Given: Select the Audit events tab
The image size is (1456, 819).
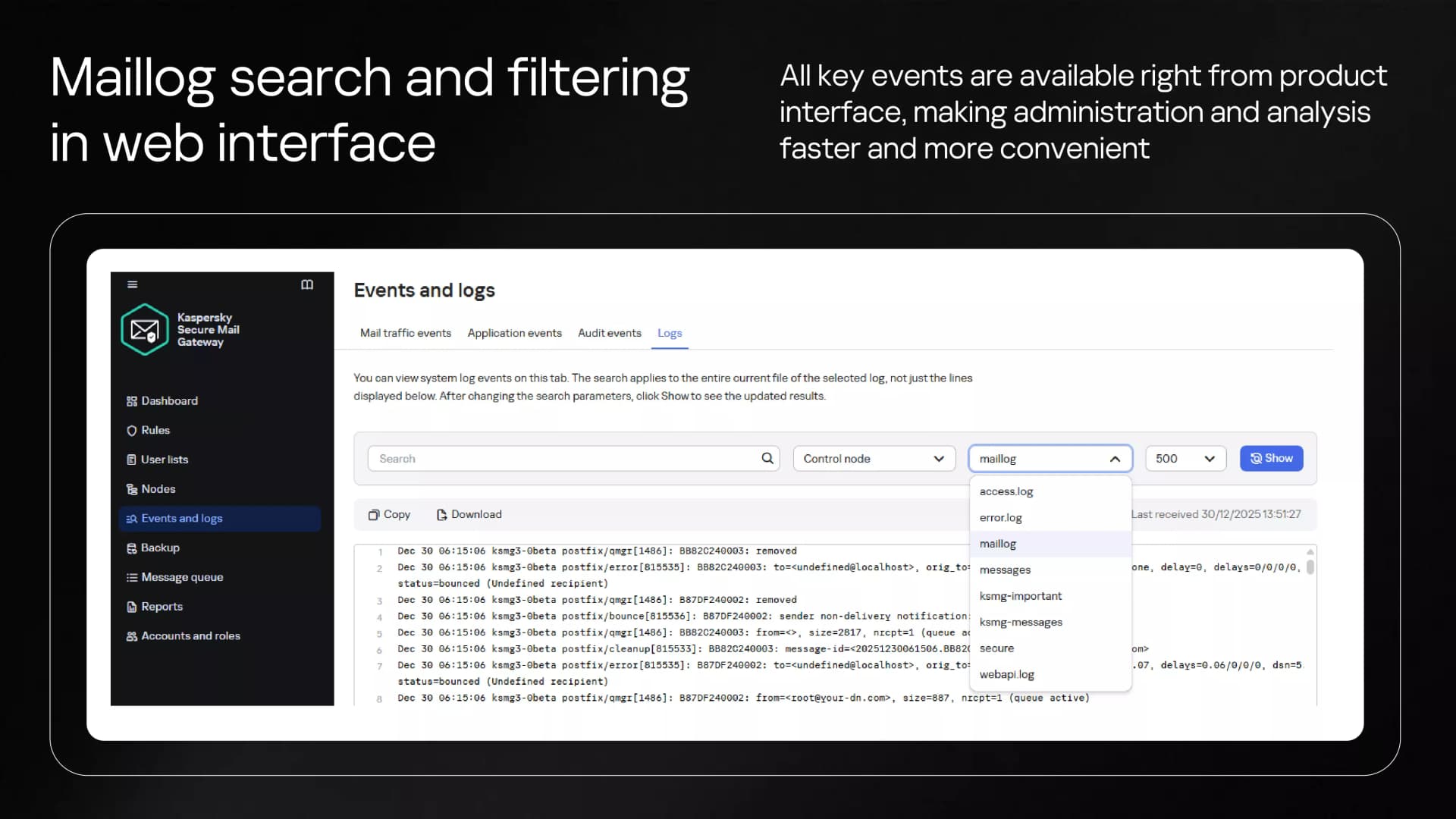Looking at the screenshot, I should (610, 333).
